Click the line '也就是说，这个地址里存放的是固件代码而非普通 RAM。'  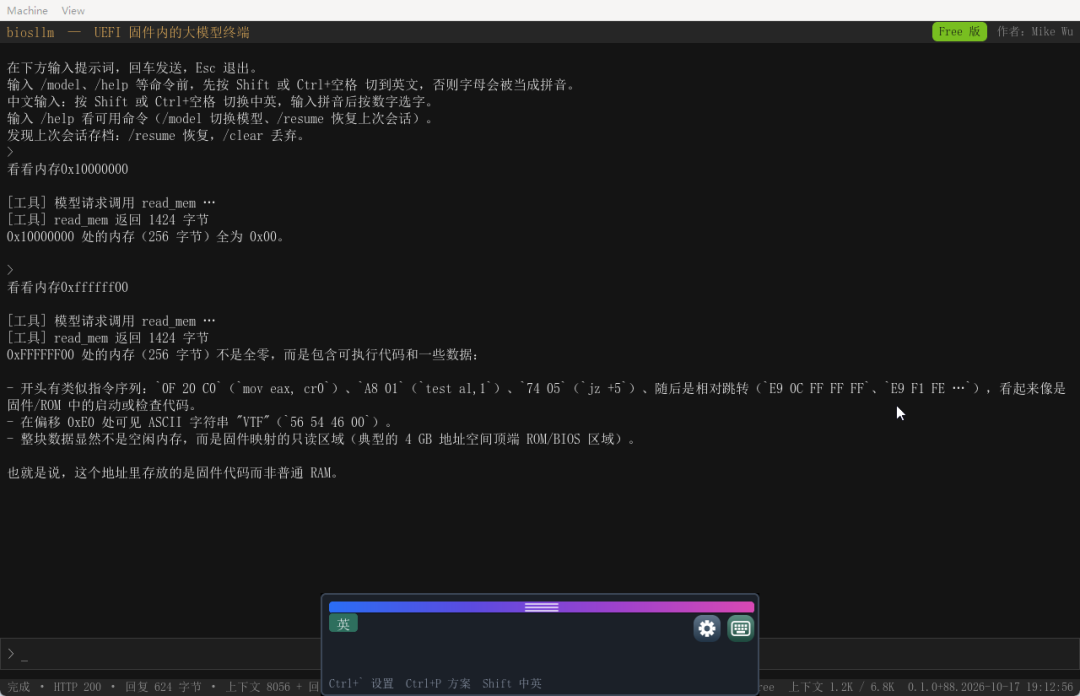(172, 473)
